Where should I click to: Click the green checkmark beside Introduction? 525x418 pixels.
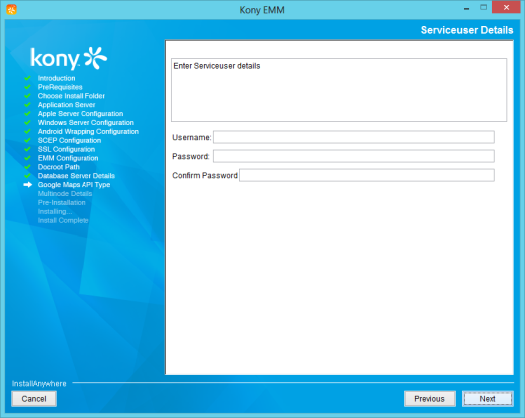[27, 78]
